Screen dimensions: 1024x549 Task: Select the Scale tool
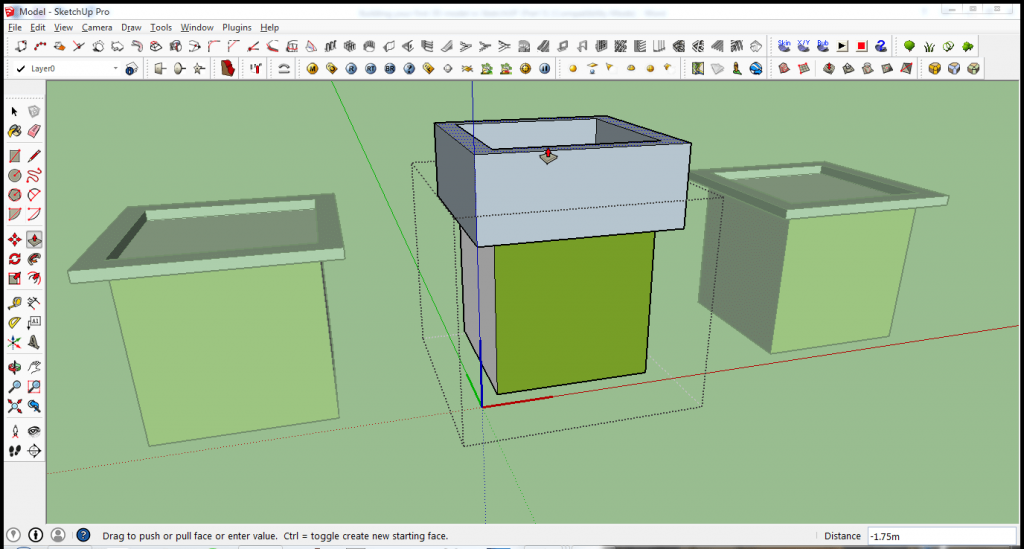coord(14,279)
